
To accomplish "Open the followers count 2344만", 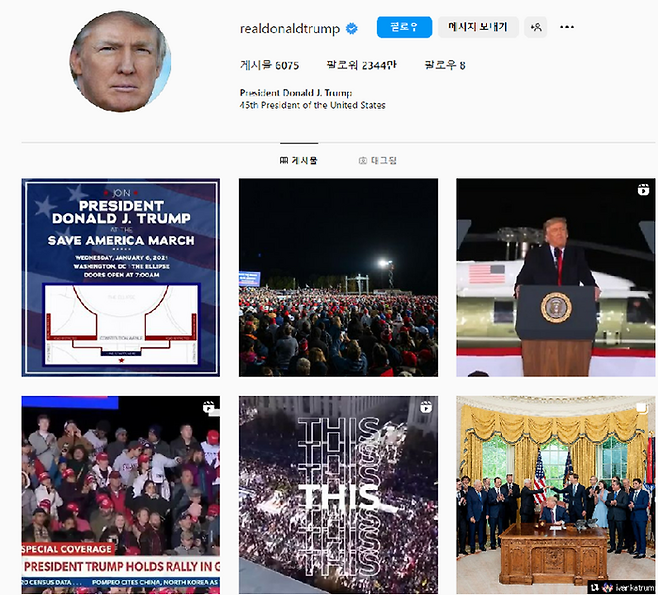I will click(361, 65).
